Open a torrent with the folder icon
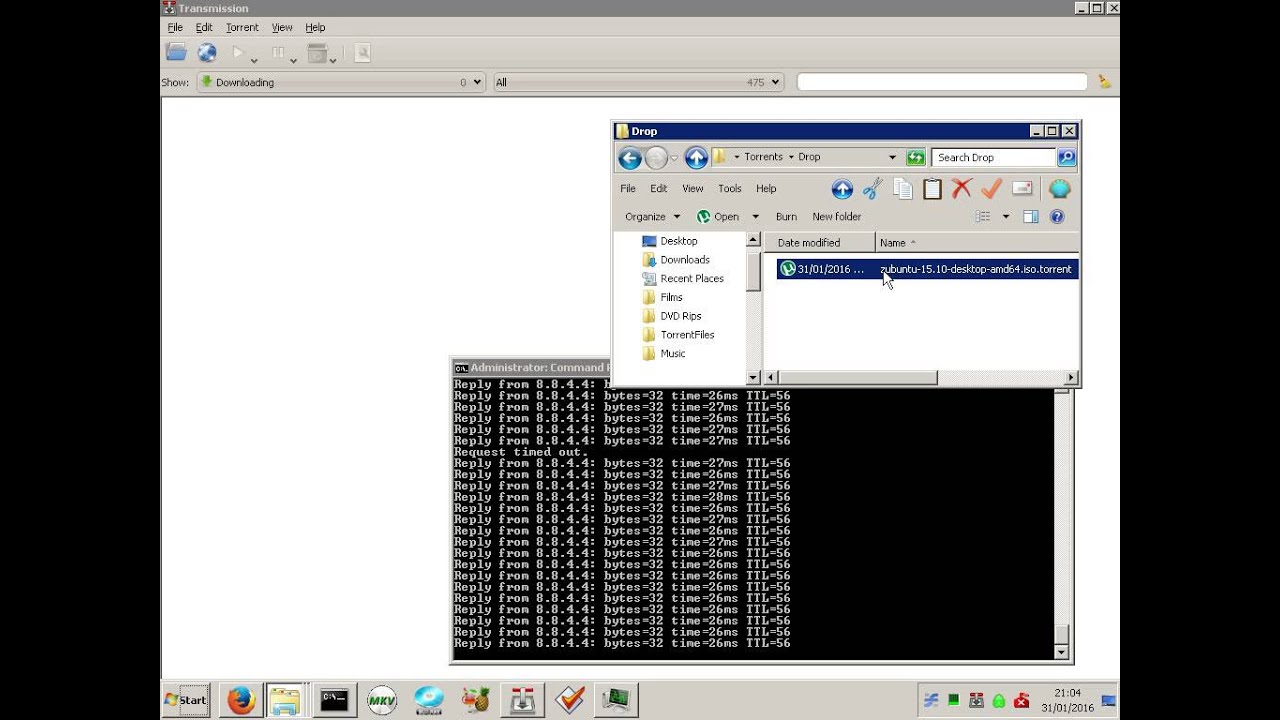The width and height of the screenshot is (1280, 720). pyautogui.click(x=176, y=53)
